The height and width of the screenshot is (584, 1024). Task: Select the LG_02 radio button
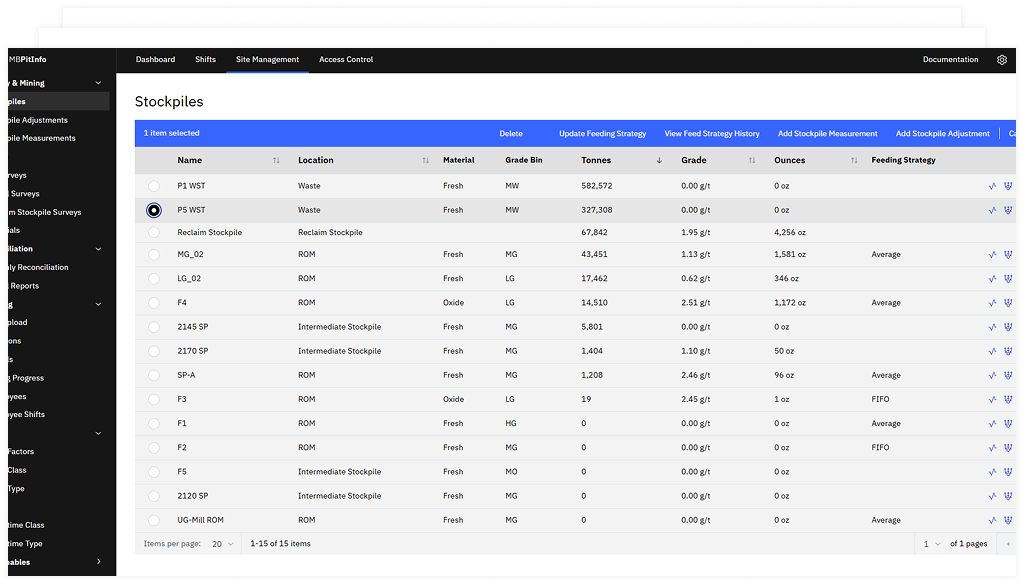(153, 279)
